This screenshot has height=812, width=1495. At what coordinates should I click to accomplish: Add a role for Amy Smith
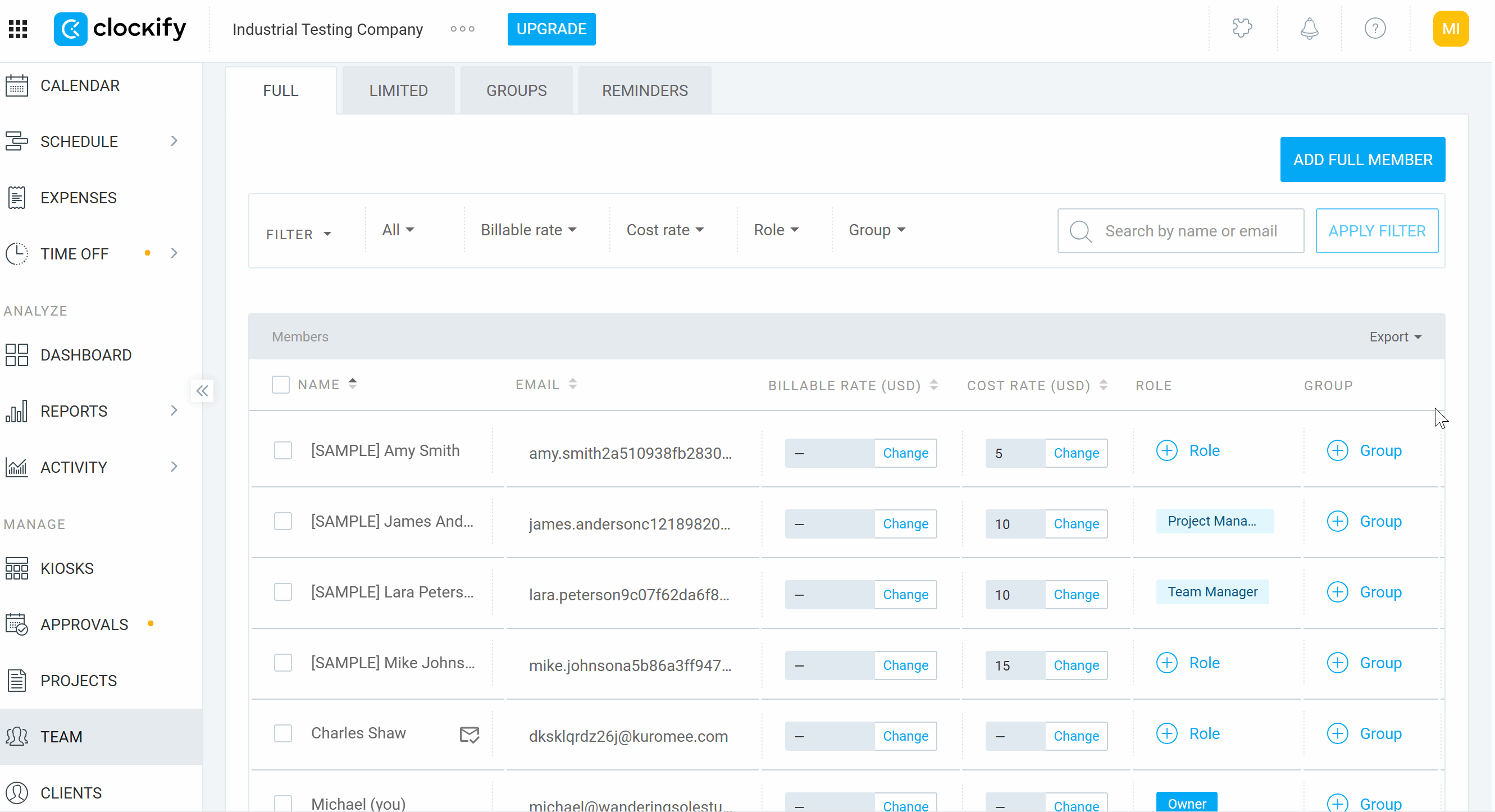pyautogui.click(x=1188, y=450)
